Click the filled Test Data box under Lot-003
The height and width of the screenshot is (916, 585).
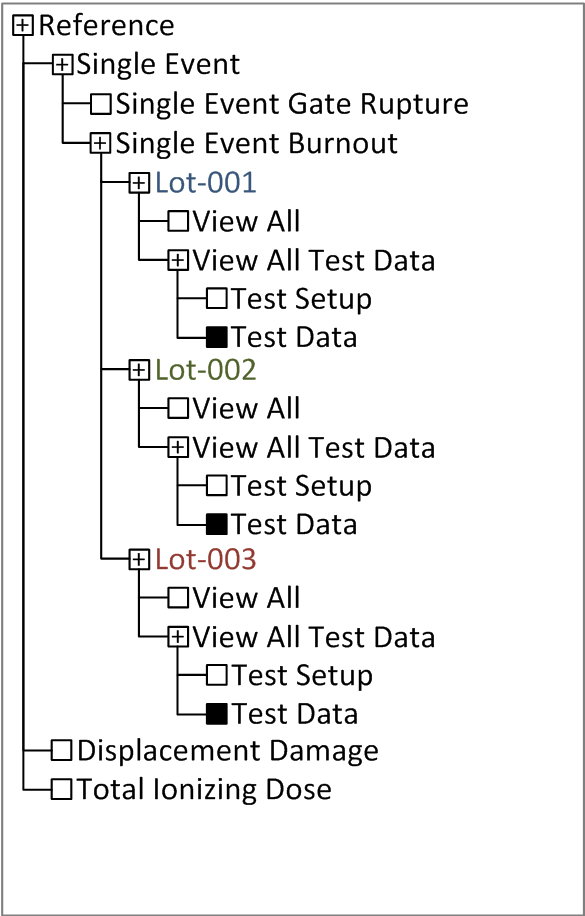[x=217, y=714]
